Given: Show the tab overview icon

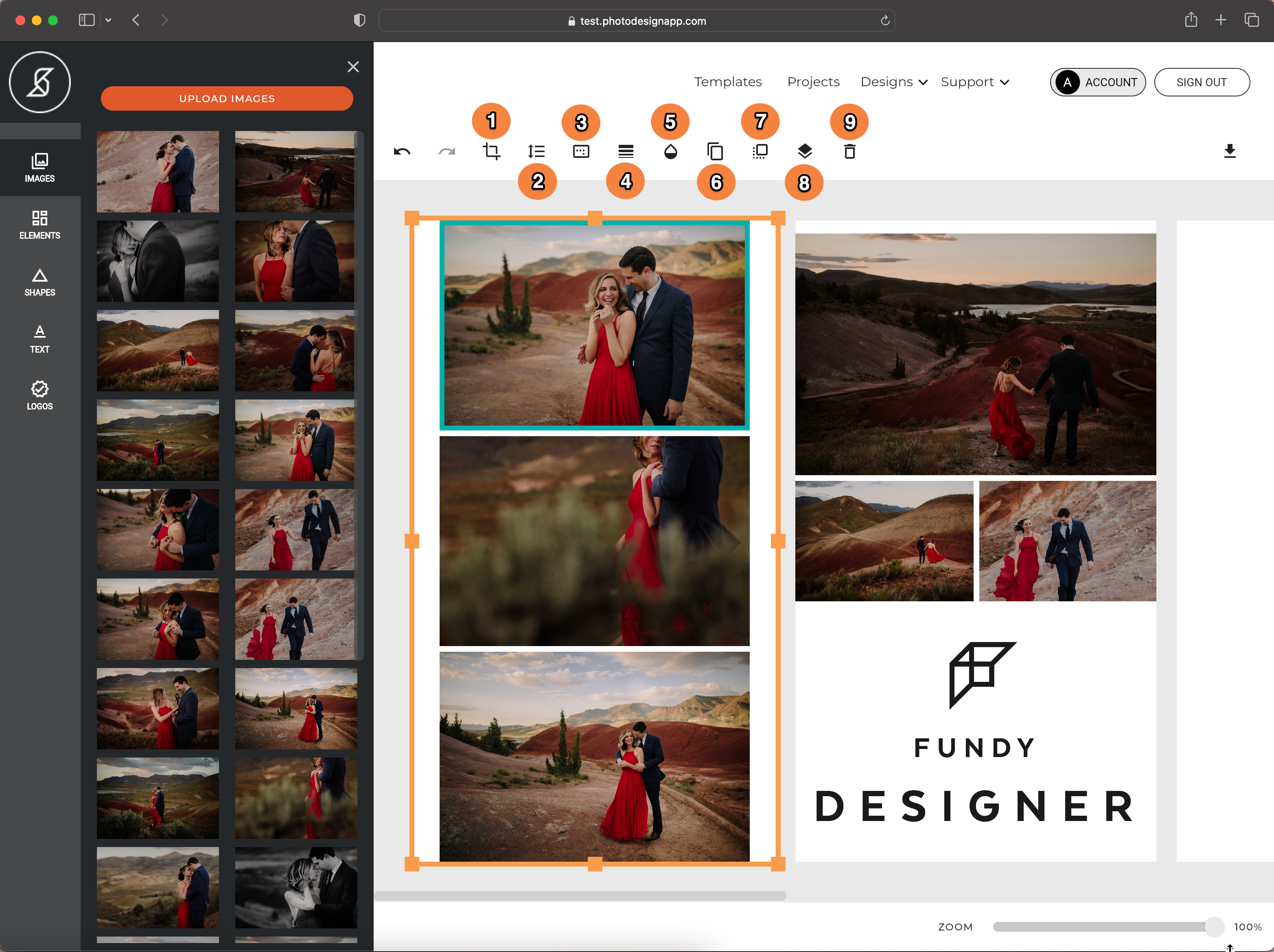Looking at the screenshot, I should pyautogui.click(x=1251, y=20).
